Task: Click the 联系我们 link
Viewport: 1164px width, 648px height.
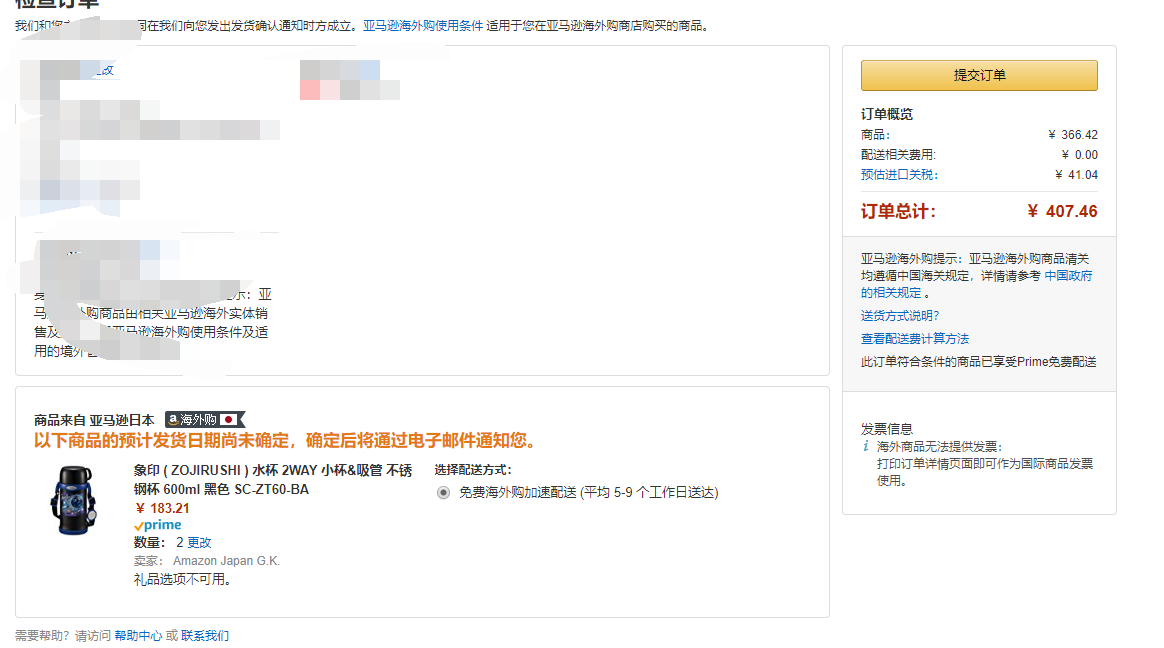Action: tap(204, 636)
